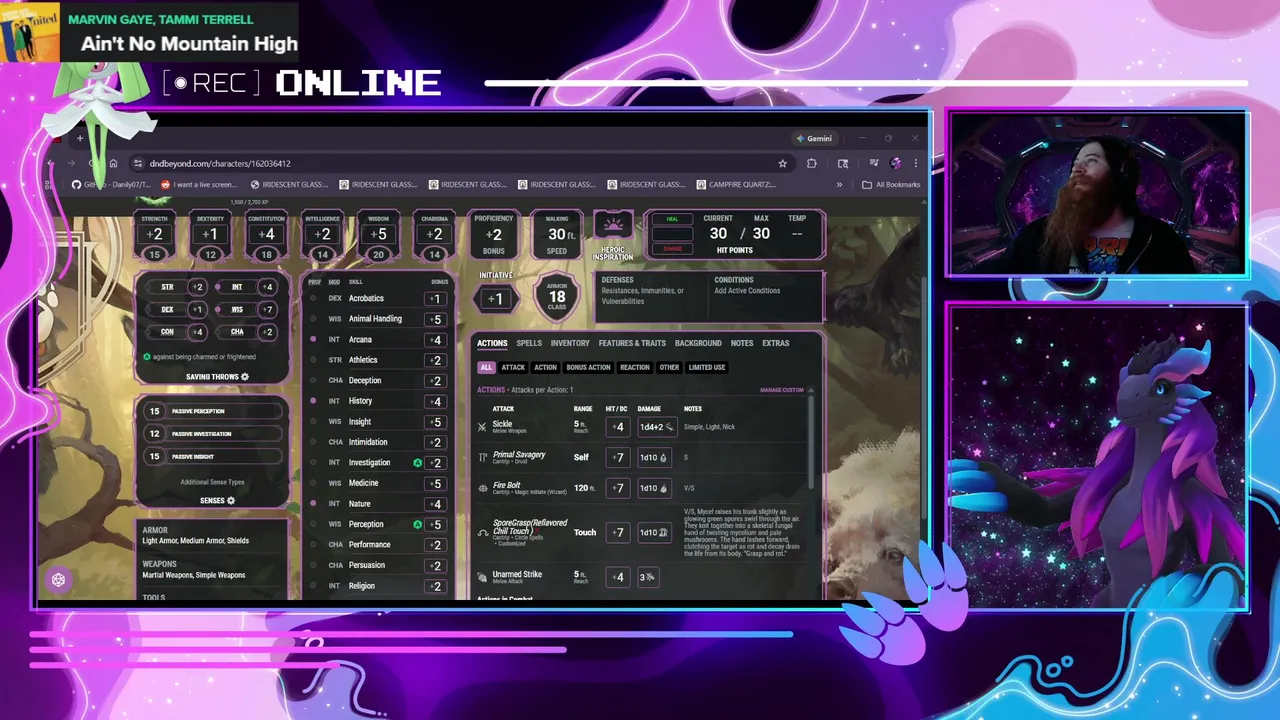Filter actions by Other

[669, 367]
